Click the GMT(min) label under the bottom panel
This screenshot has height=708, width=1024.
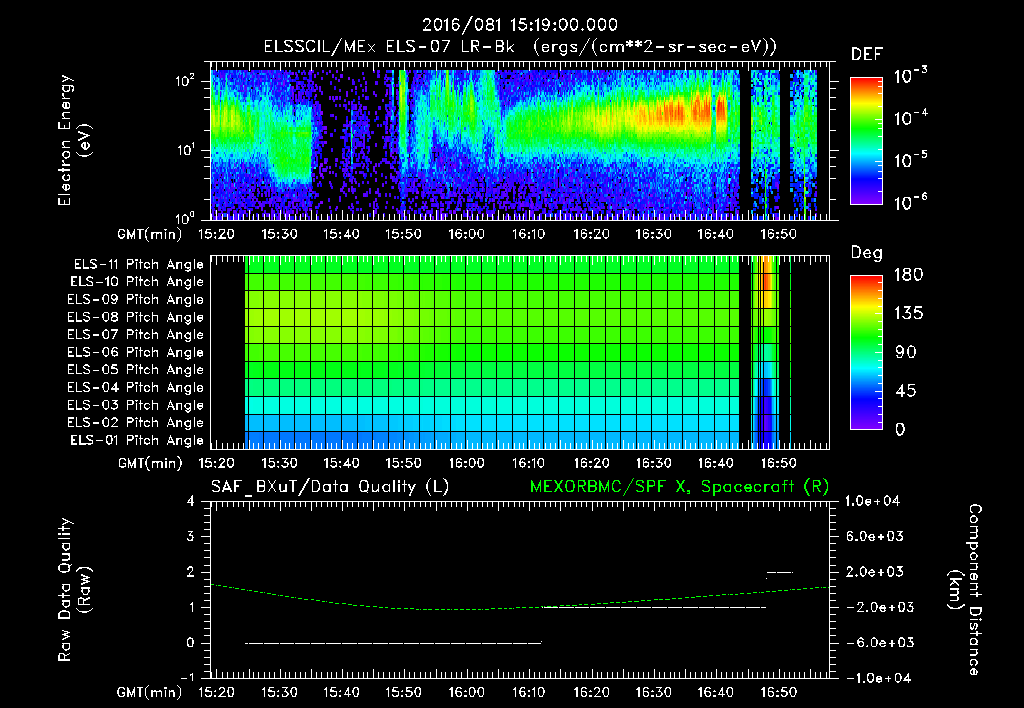(x=150, y=693)
